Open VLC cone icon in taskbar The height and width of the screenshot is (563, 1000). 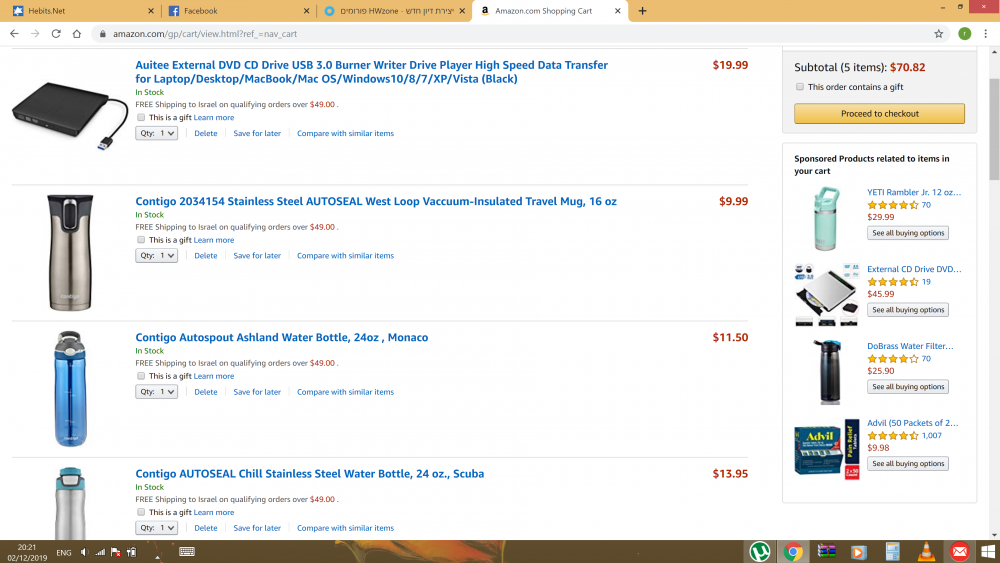coord(926,552)
